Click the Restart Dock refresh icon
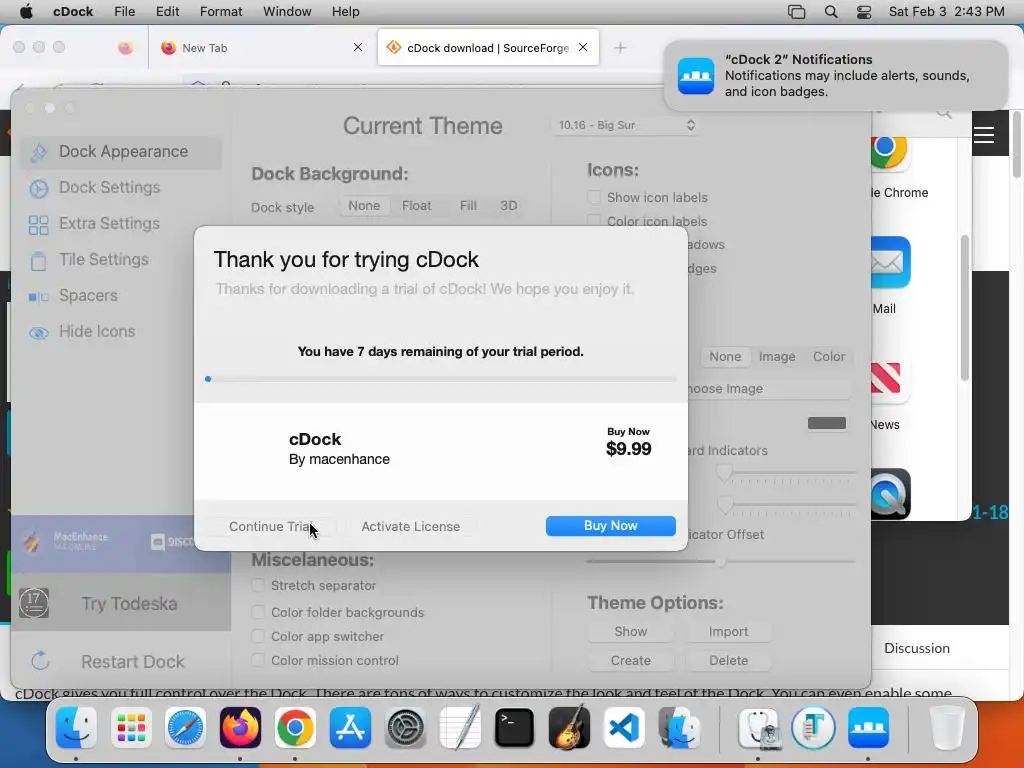 tap(40, 660)
